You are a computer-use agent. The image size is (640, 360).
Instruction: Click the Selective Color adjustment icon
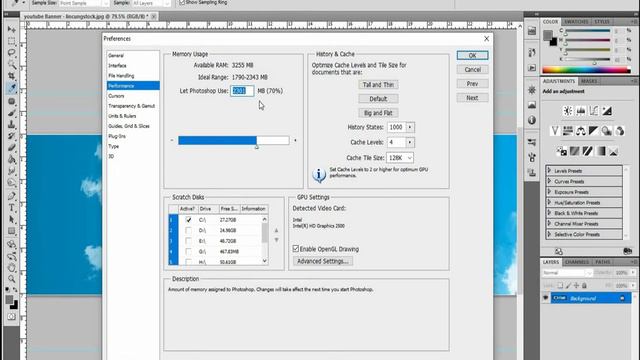coord(613,151)
